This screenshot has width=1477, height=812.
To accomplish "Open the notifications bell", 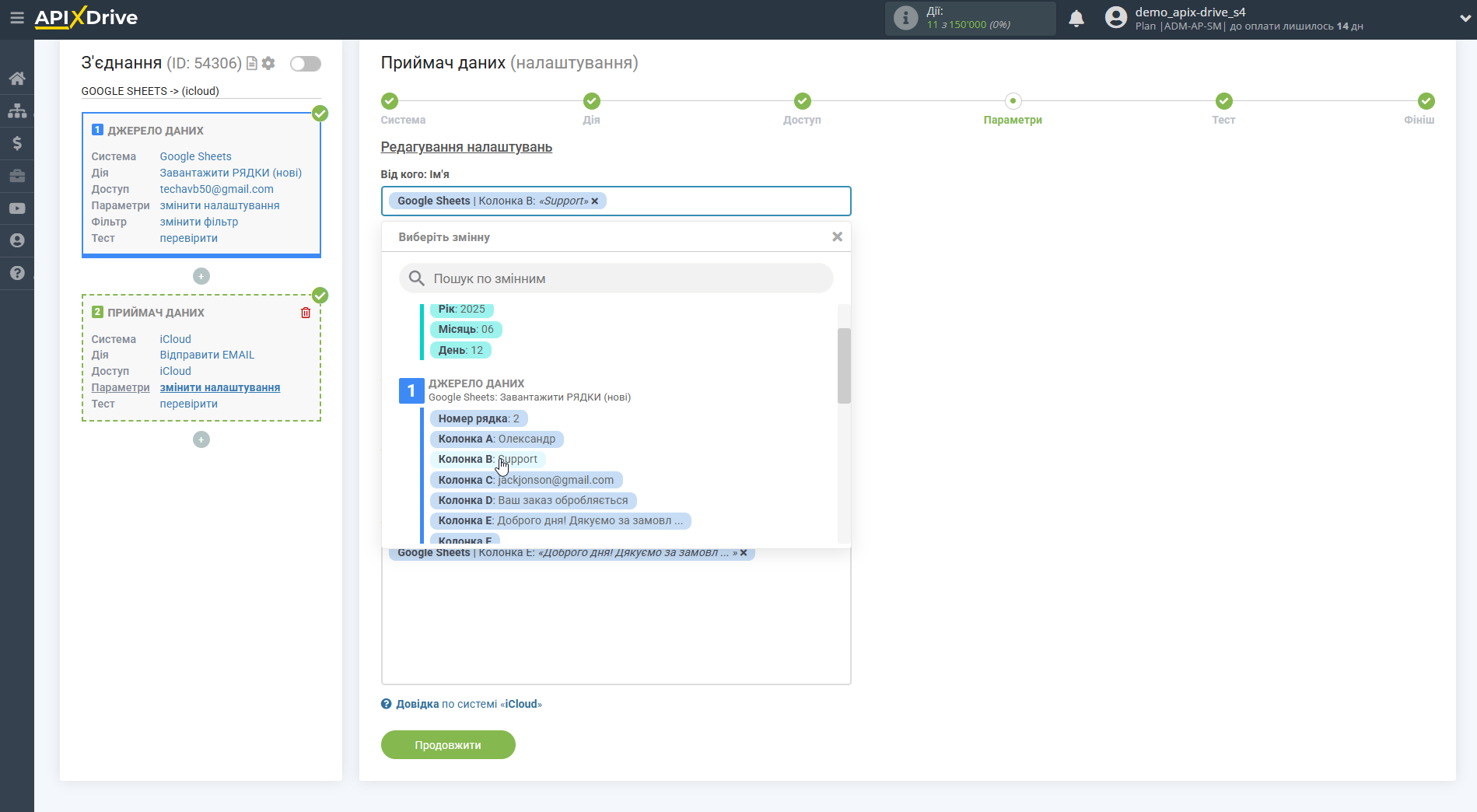I will pos(1076,18).
